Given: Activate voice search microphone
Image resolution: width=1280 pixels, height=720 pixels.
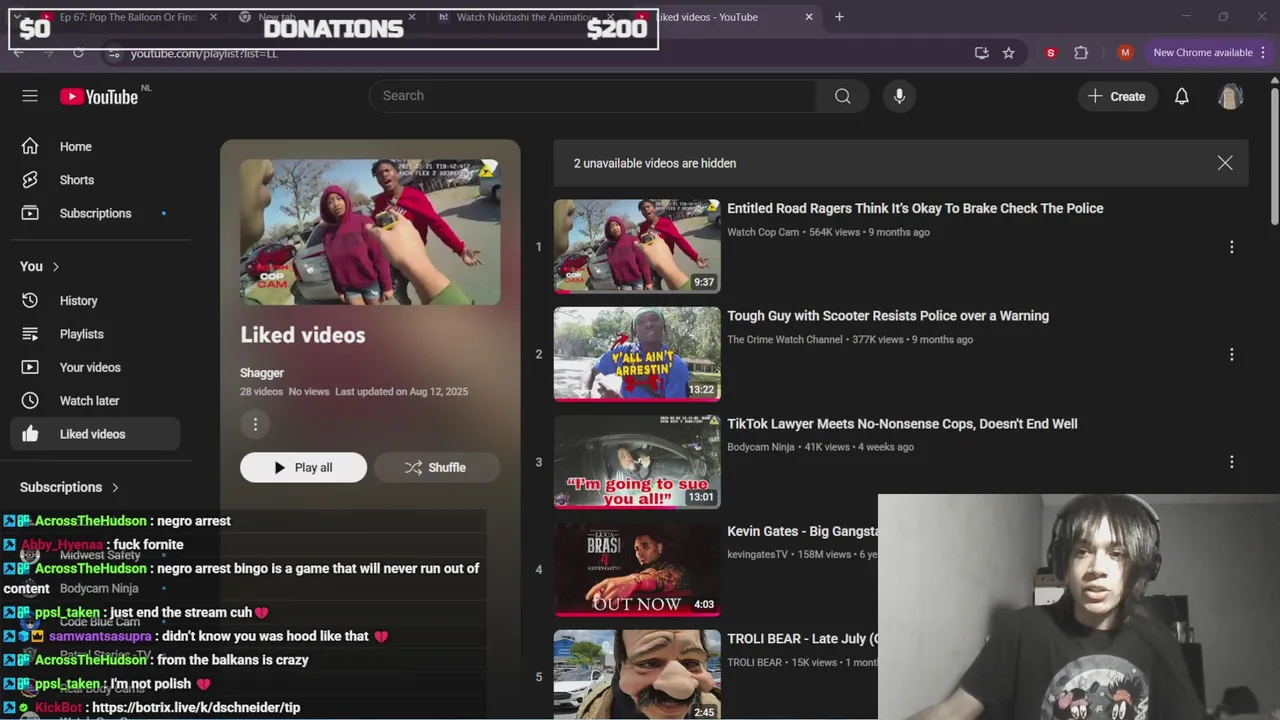Looking at the screenshot, I should 899,96.
